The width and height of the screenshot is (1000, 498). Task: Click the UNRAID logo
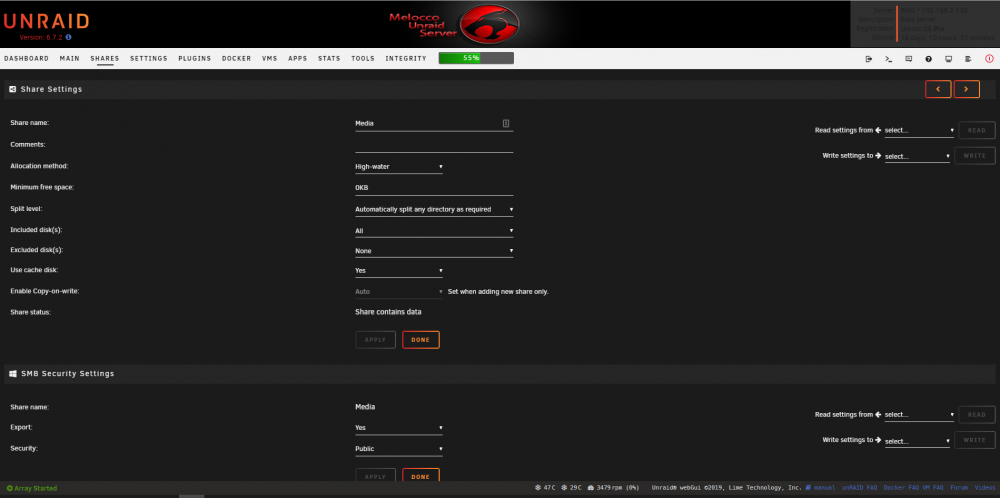tap(46, 21)
